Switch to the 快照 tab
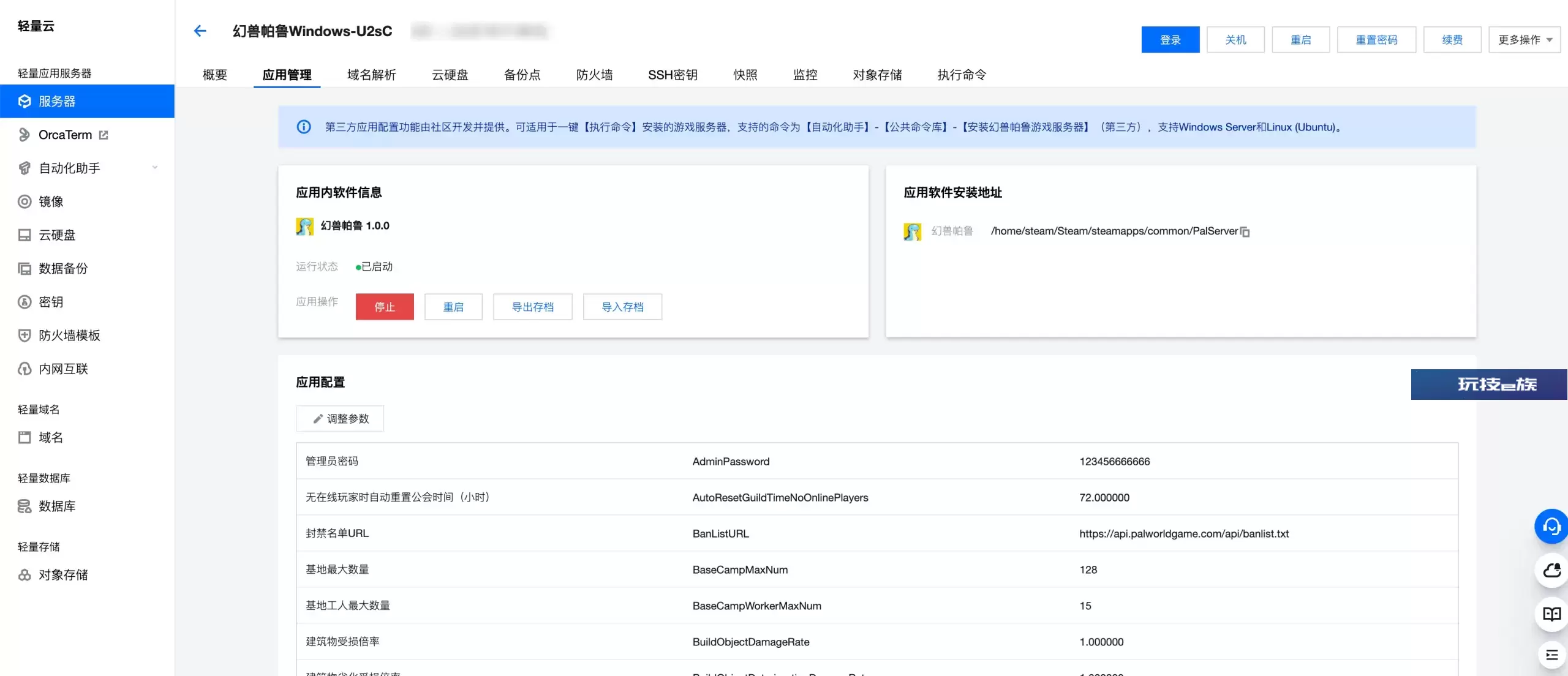This screenshot has width=1568, height=676. click(x=745, y=75)
